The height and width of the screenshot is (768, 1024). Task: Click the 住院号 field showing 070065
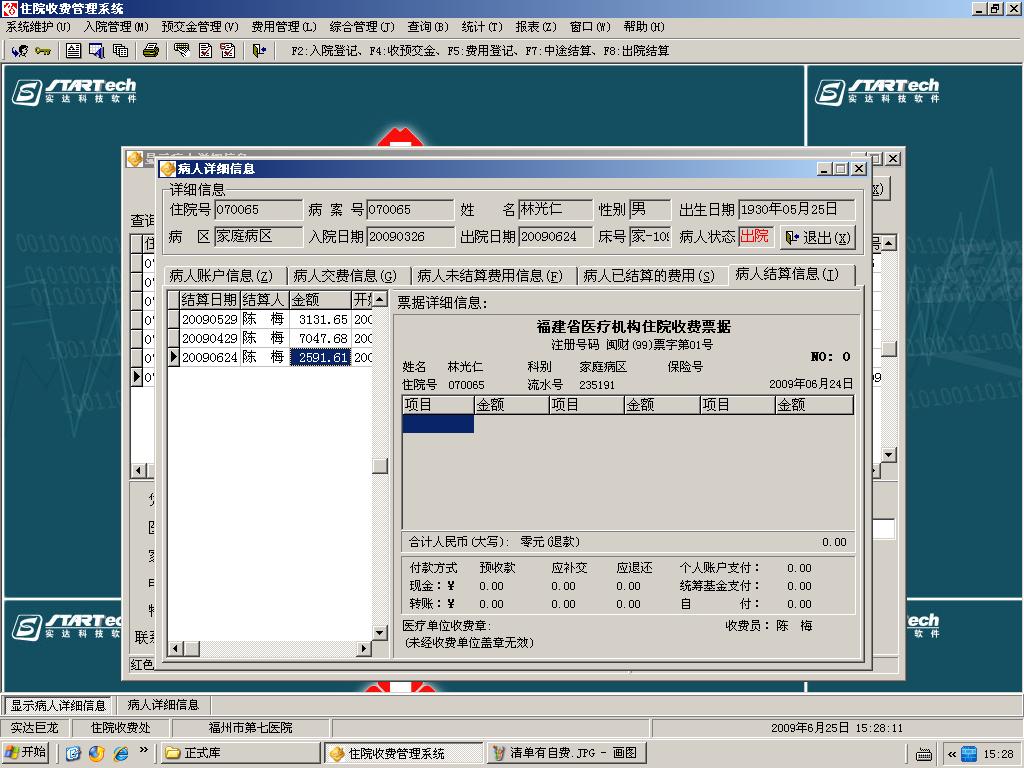(259, 210)
